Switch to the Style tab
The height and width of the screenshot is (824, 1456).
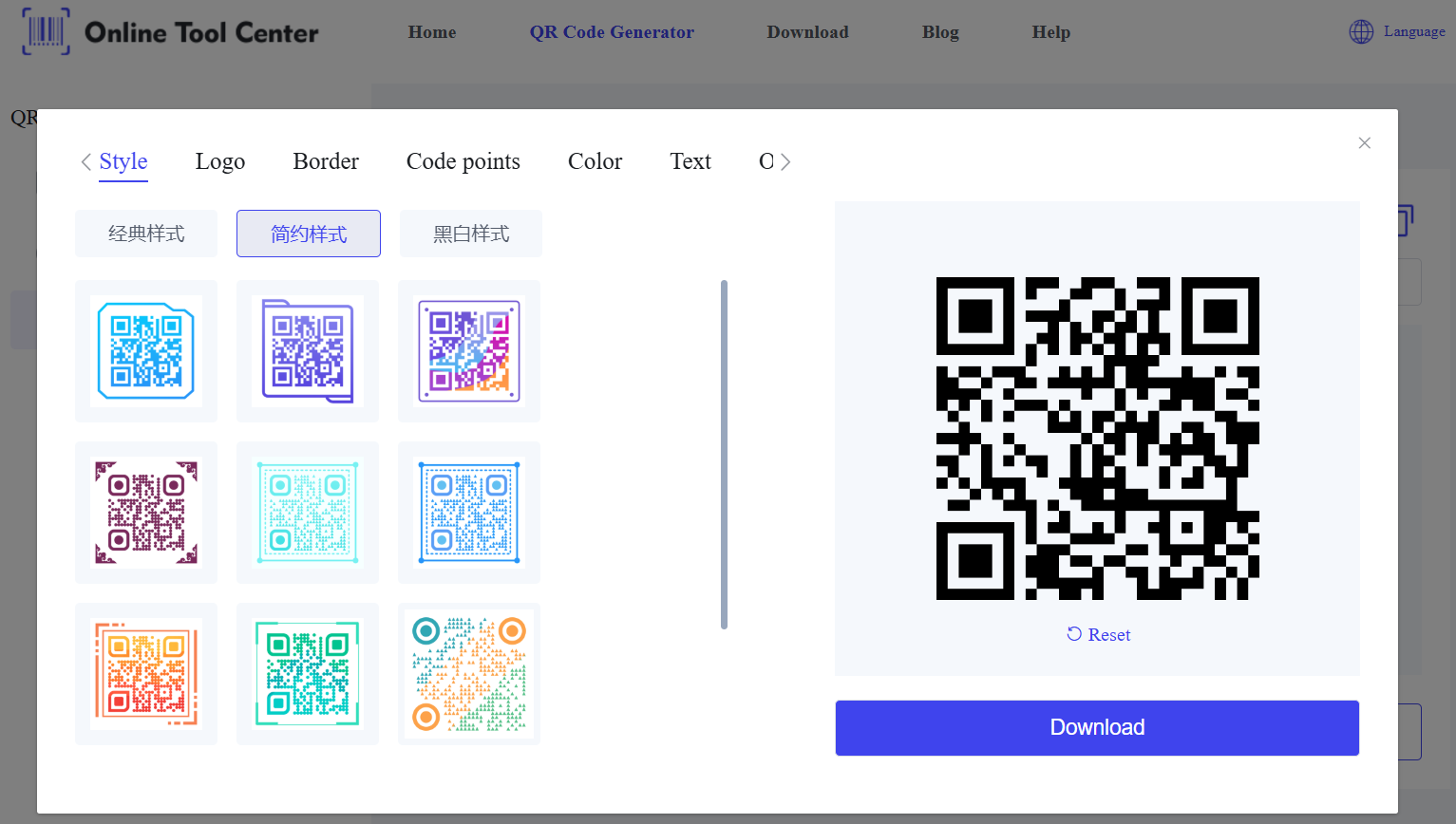pos(123,161)
